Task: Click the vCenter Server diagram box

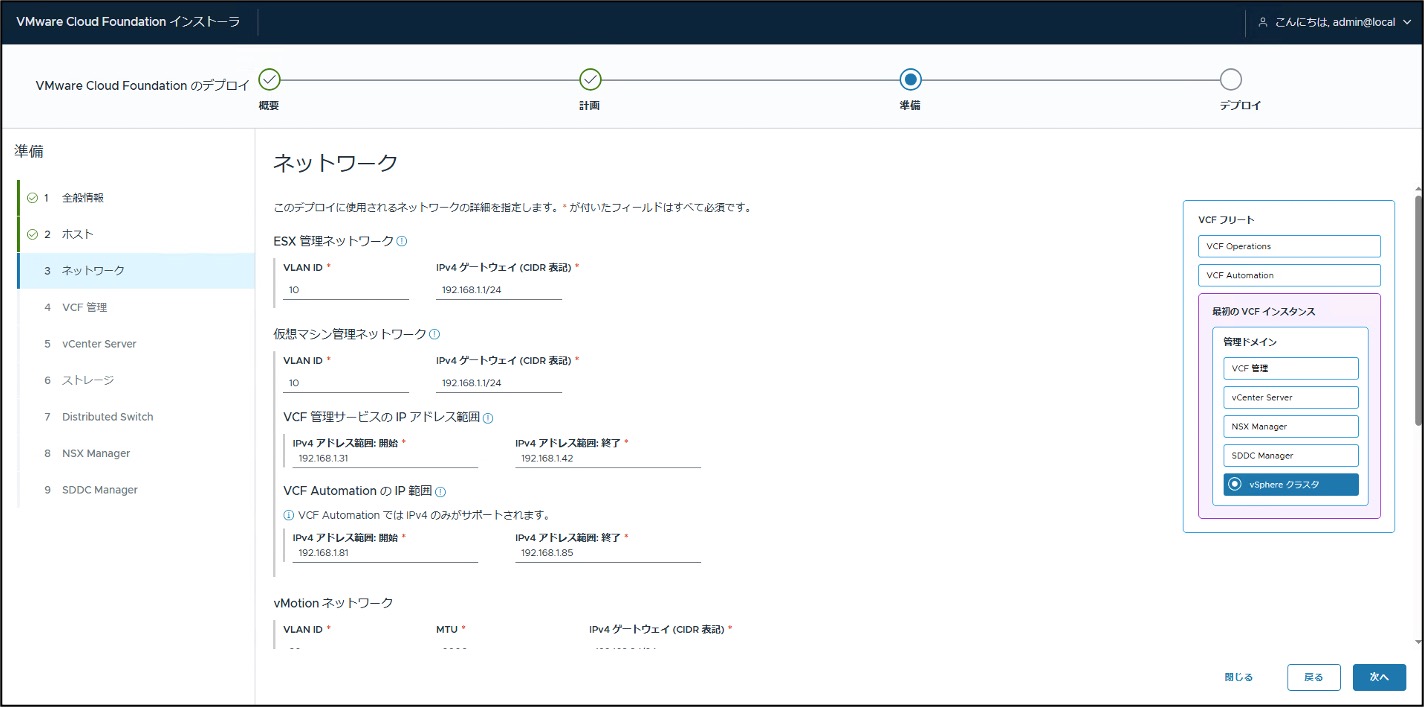Action: coord(1291,397)
